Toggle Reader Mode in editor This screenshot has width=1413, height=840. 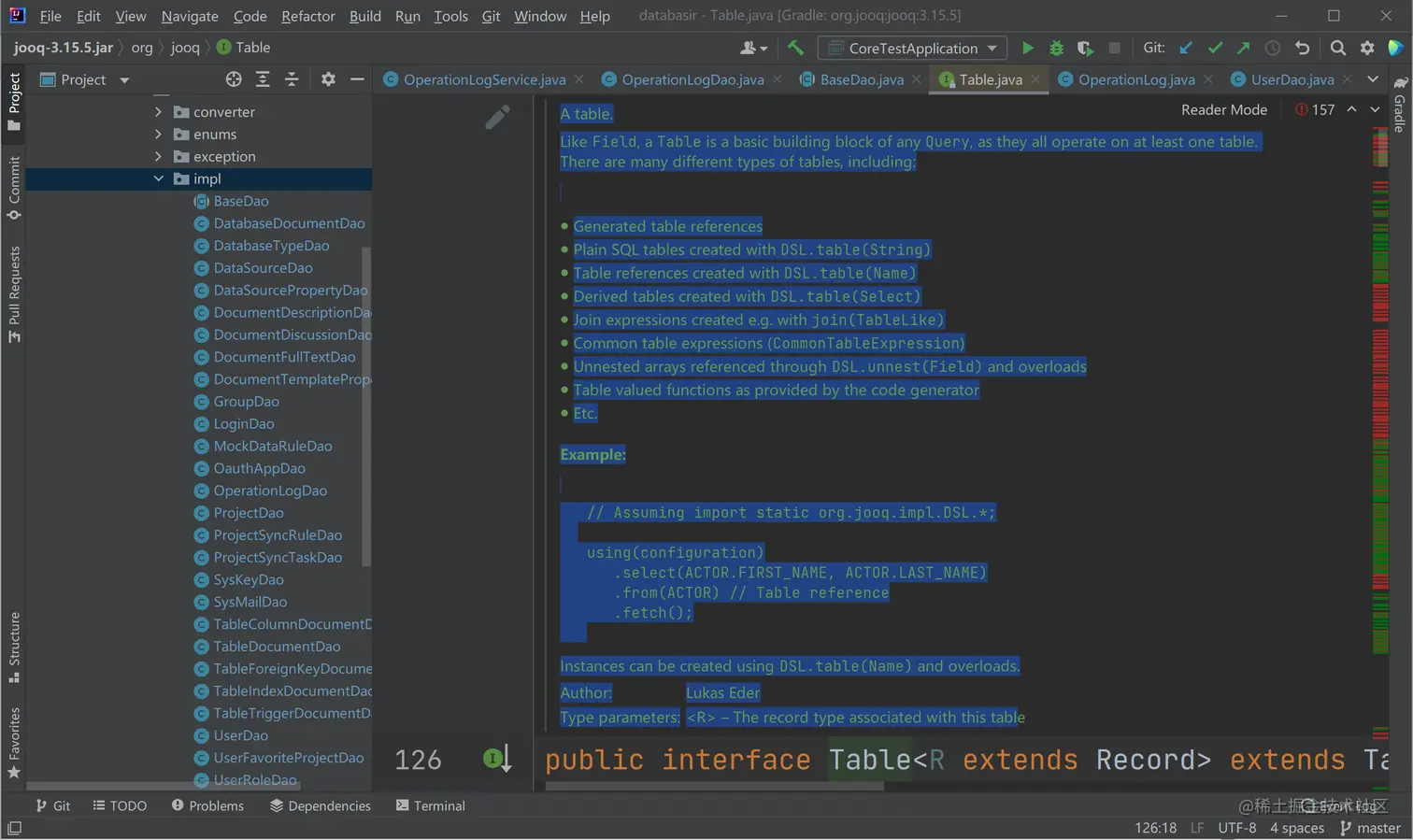pyautogui.click(x=1223, y=109)
